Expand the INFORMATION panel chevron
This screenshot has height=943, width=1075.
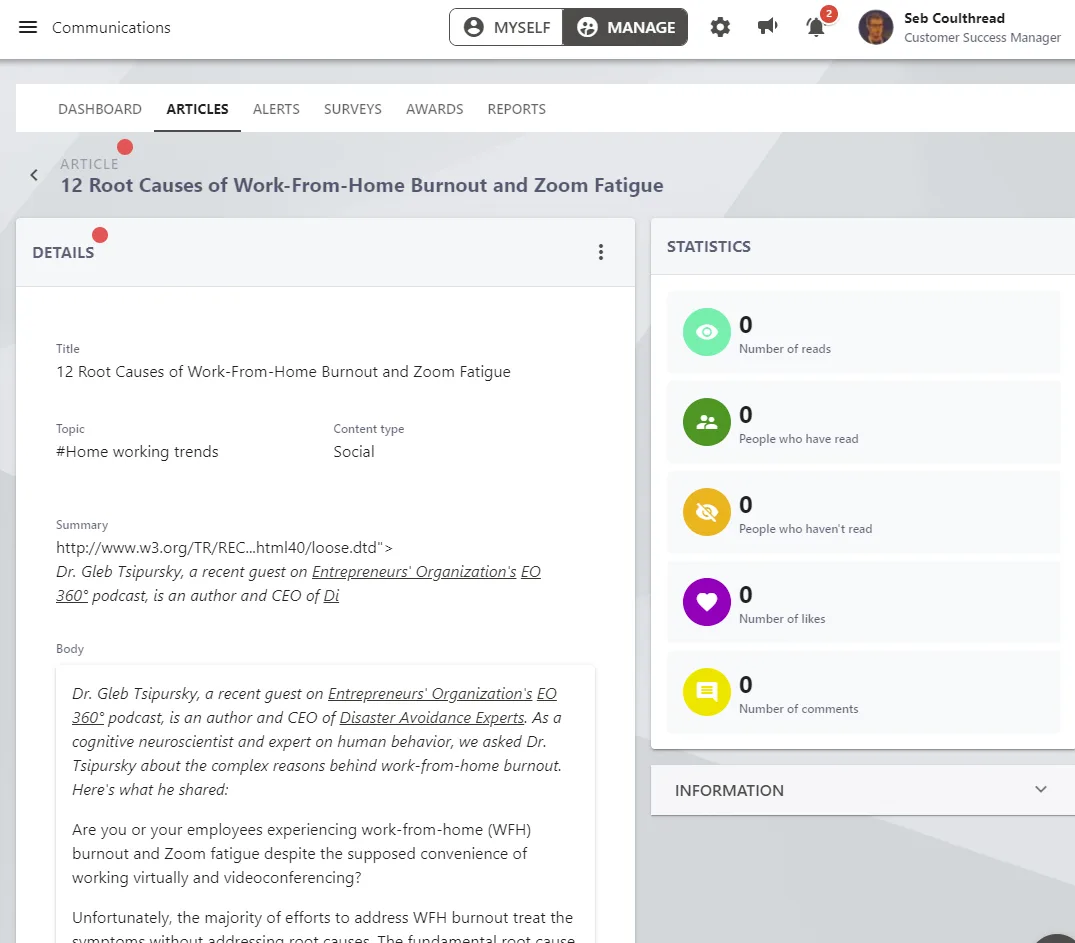(x=1040, y=789)
